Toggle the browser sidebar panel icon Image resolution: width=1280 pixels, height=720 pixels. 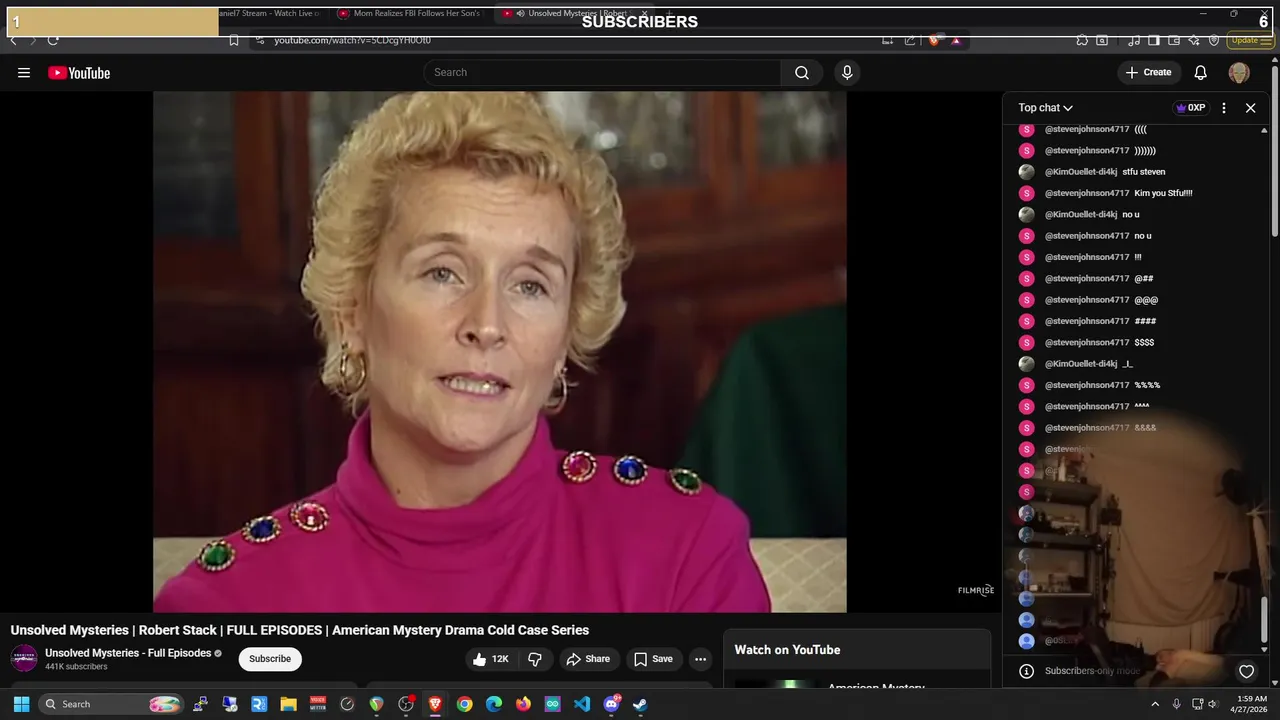(x=1153, y=40)
